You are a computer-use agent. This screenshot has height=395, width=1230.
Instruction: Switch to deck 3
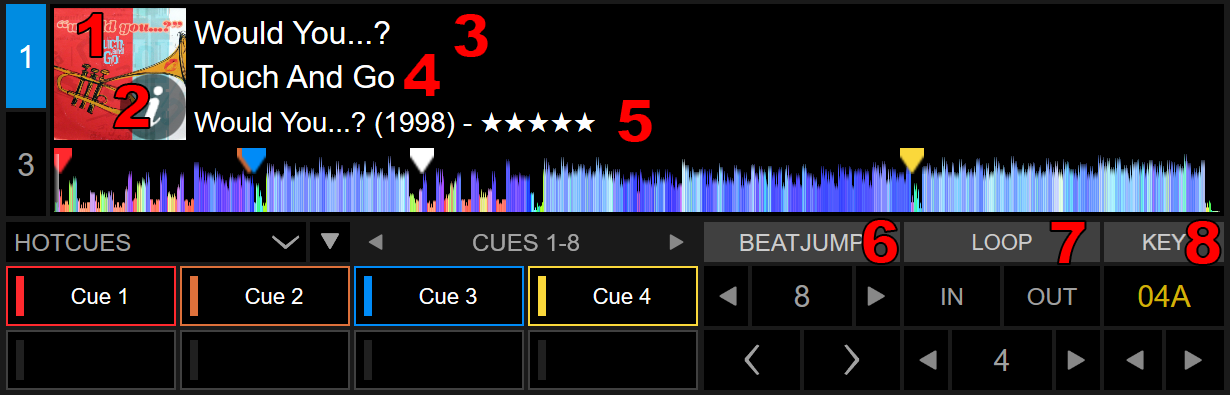[26, 164]
